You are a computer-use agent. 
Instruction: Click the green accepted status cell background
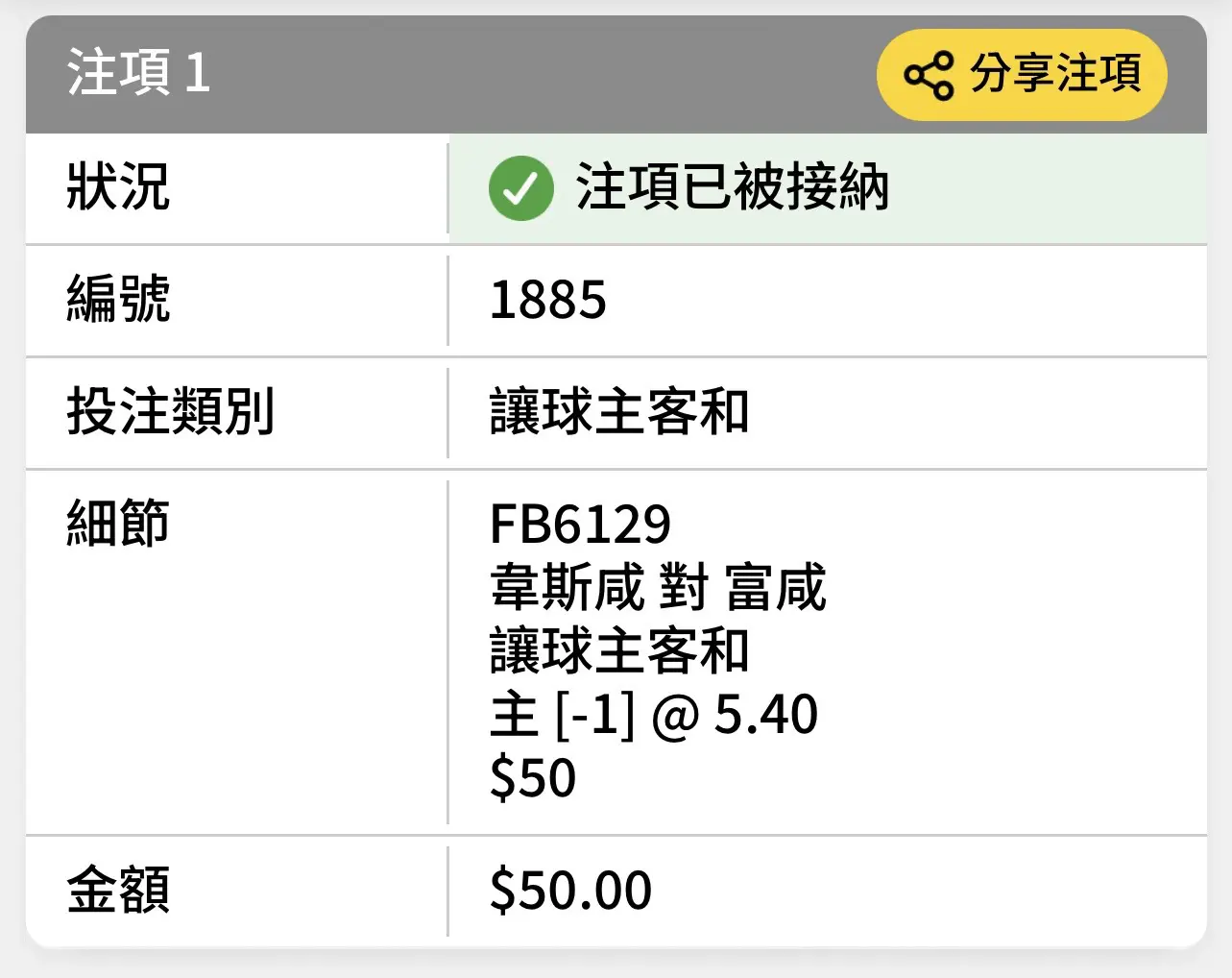[828, 188]
